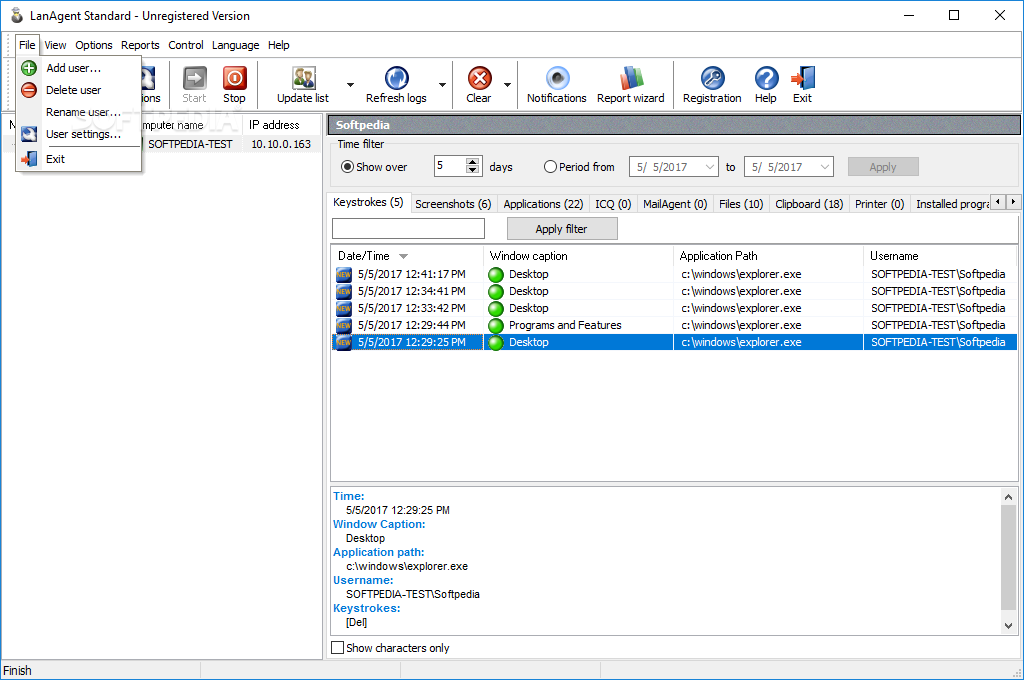Click the keystroke filter text field
The image size is (1024, 680).
point(408,229)
